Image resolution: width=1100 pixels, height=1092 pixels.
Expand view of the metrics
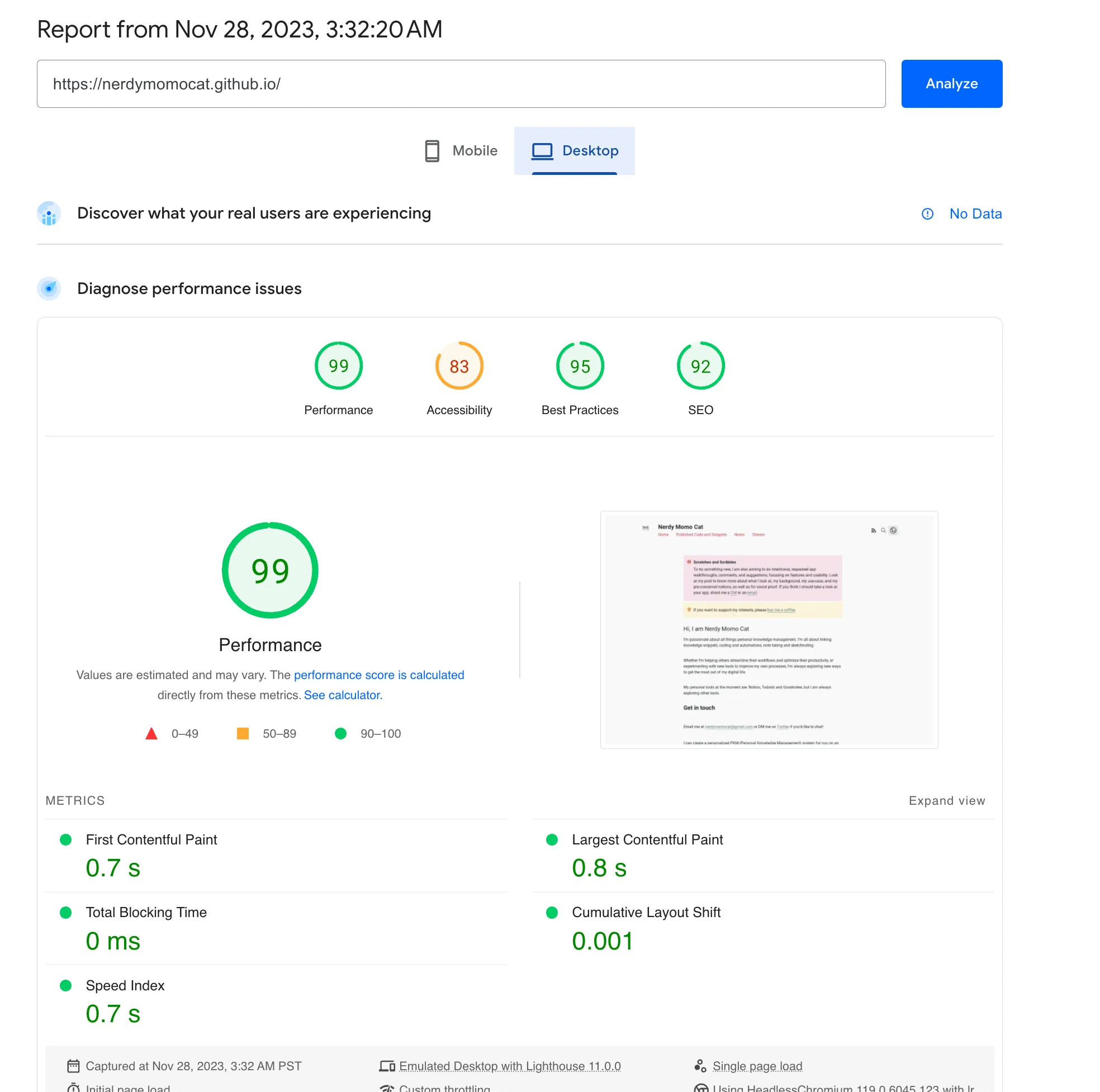click(x=946, y=800)
